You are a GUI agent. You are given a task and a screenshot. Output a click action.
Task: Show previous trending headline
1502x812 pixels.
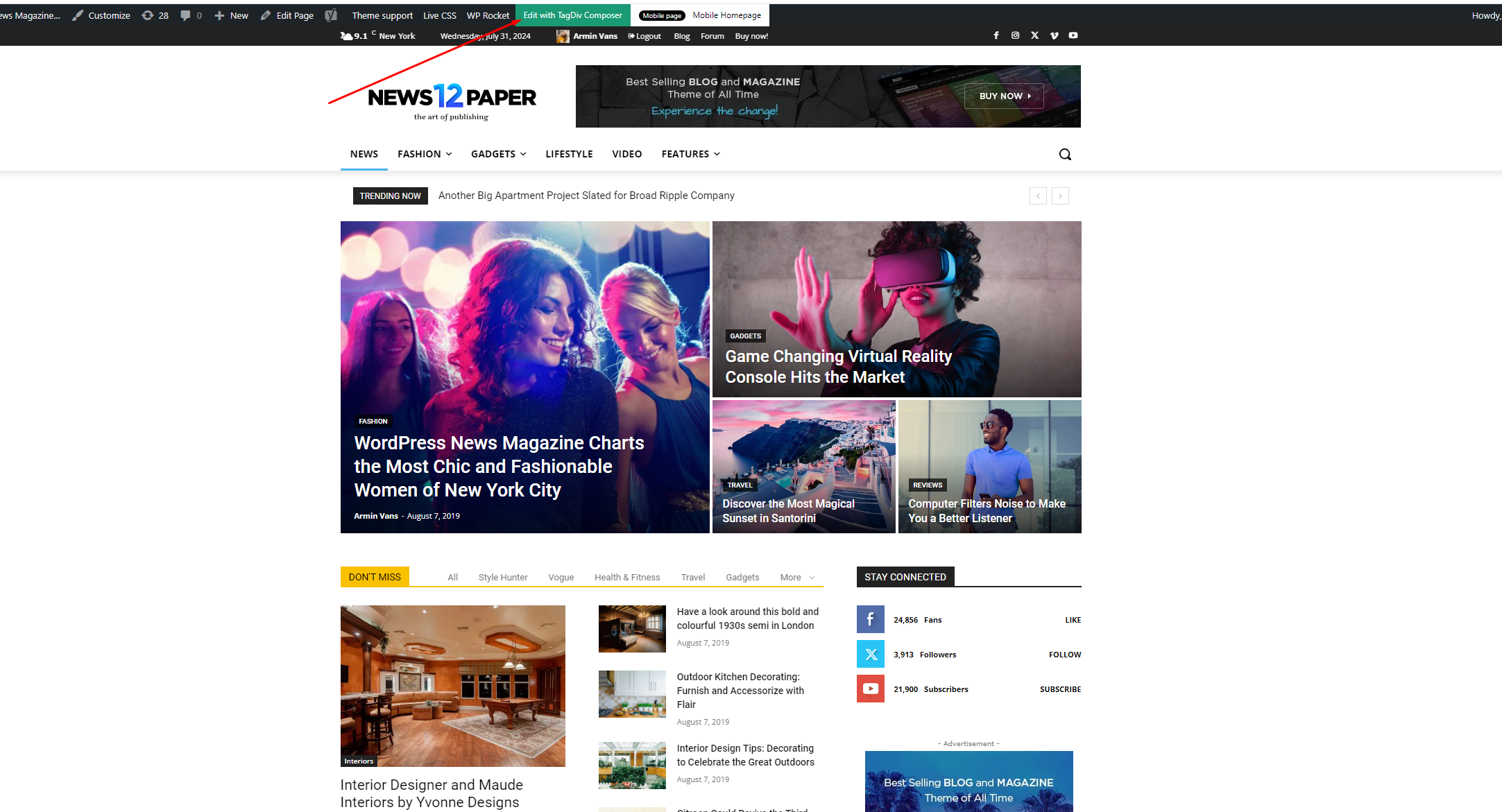(x=1038, y=196)
